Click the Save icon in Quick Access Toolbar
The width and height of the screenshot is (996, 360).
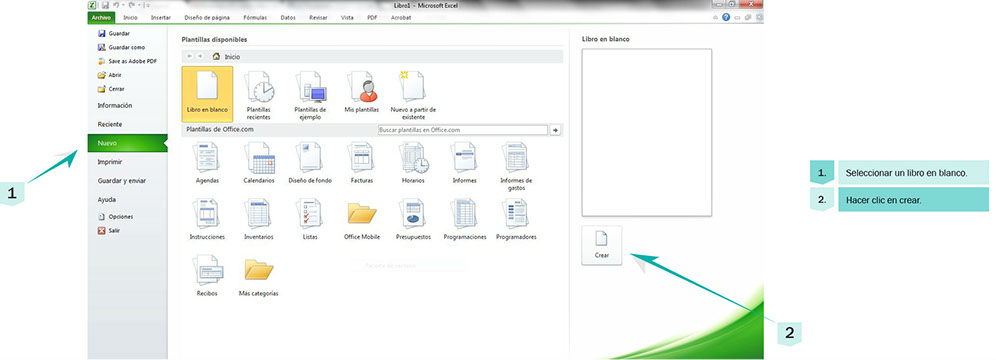105,5
